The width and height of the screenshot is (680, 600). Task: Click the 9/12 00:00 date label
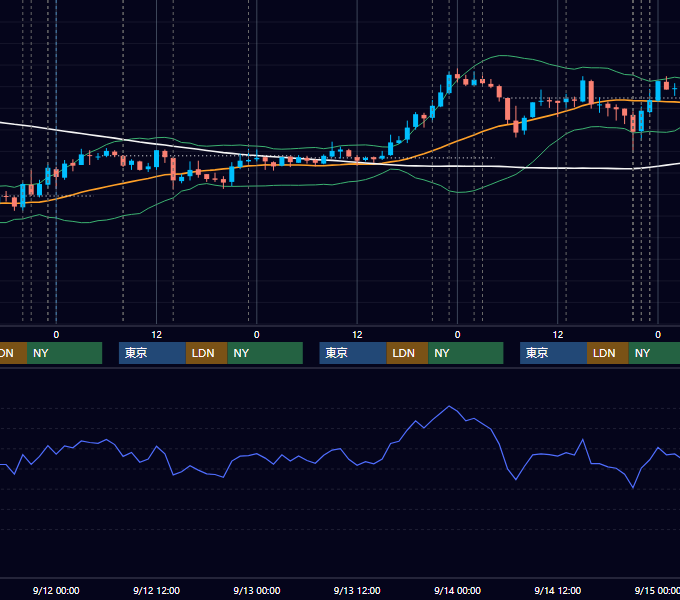point(56,590)
